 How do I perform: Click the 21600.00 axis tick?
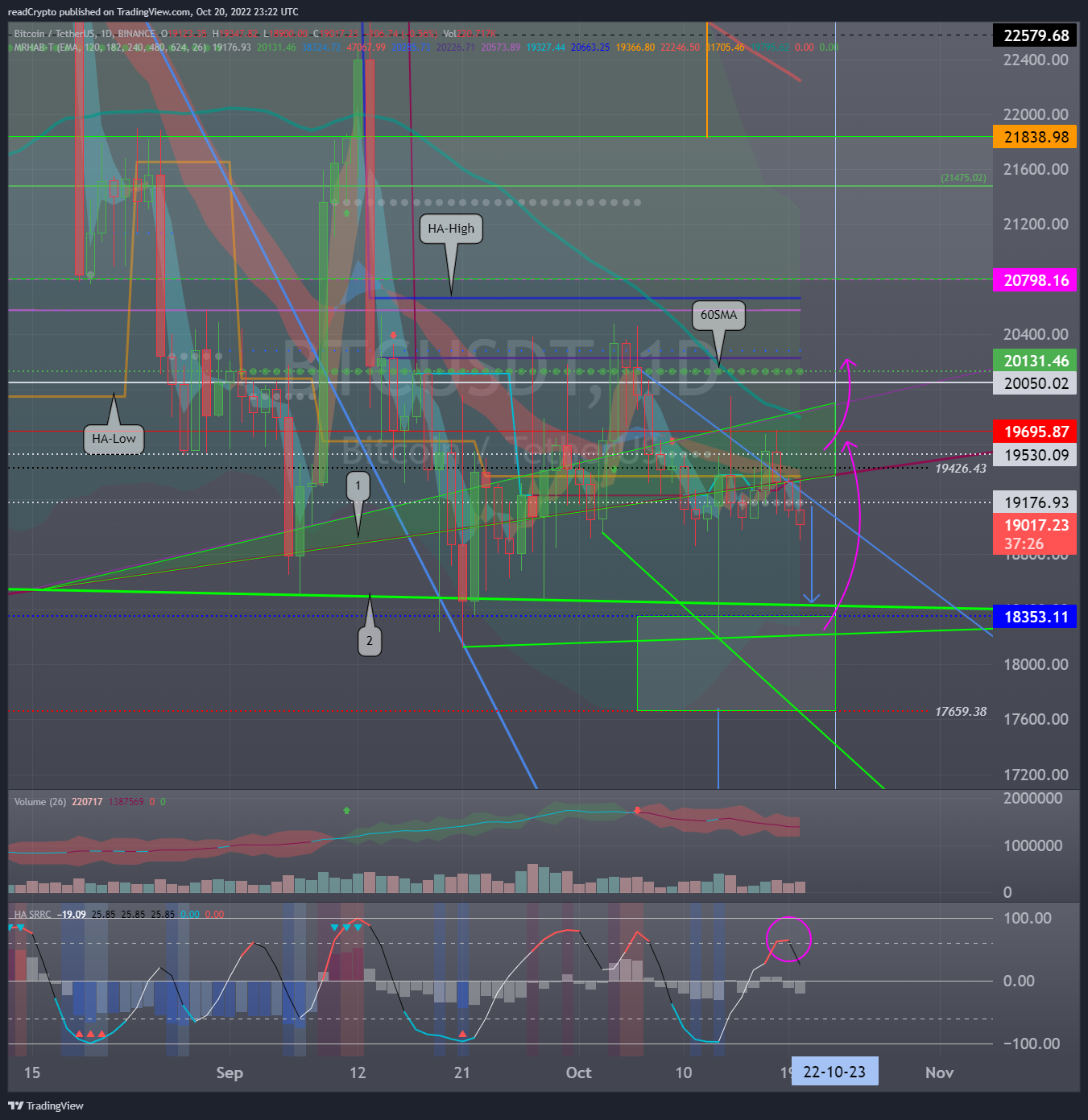coord(1036,169)
